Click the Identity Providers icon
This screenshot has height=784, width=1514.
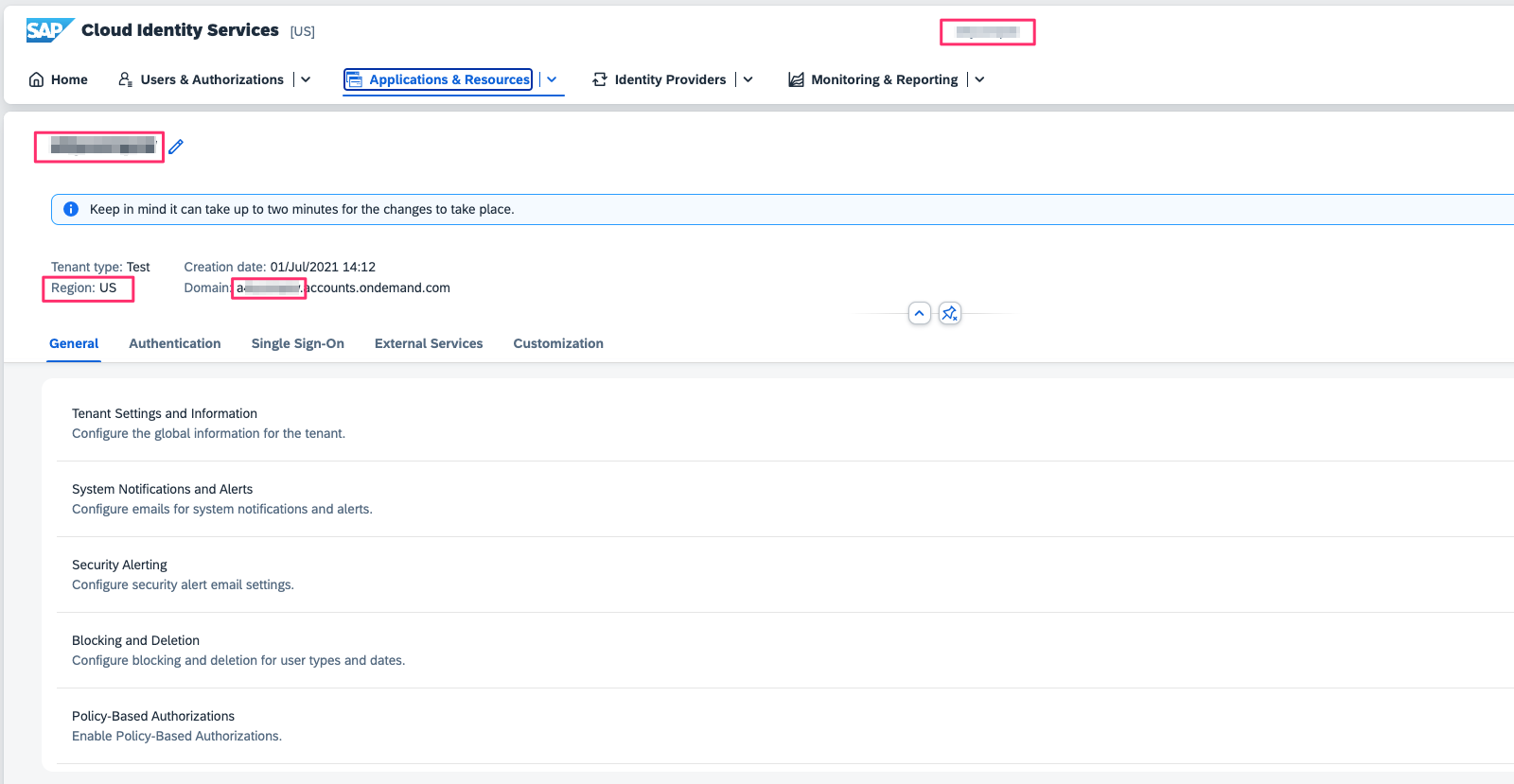pos(600,79)
